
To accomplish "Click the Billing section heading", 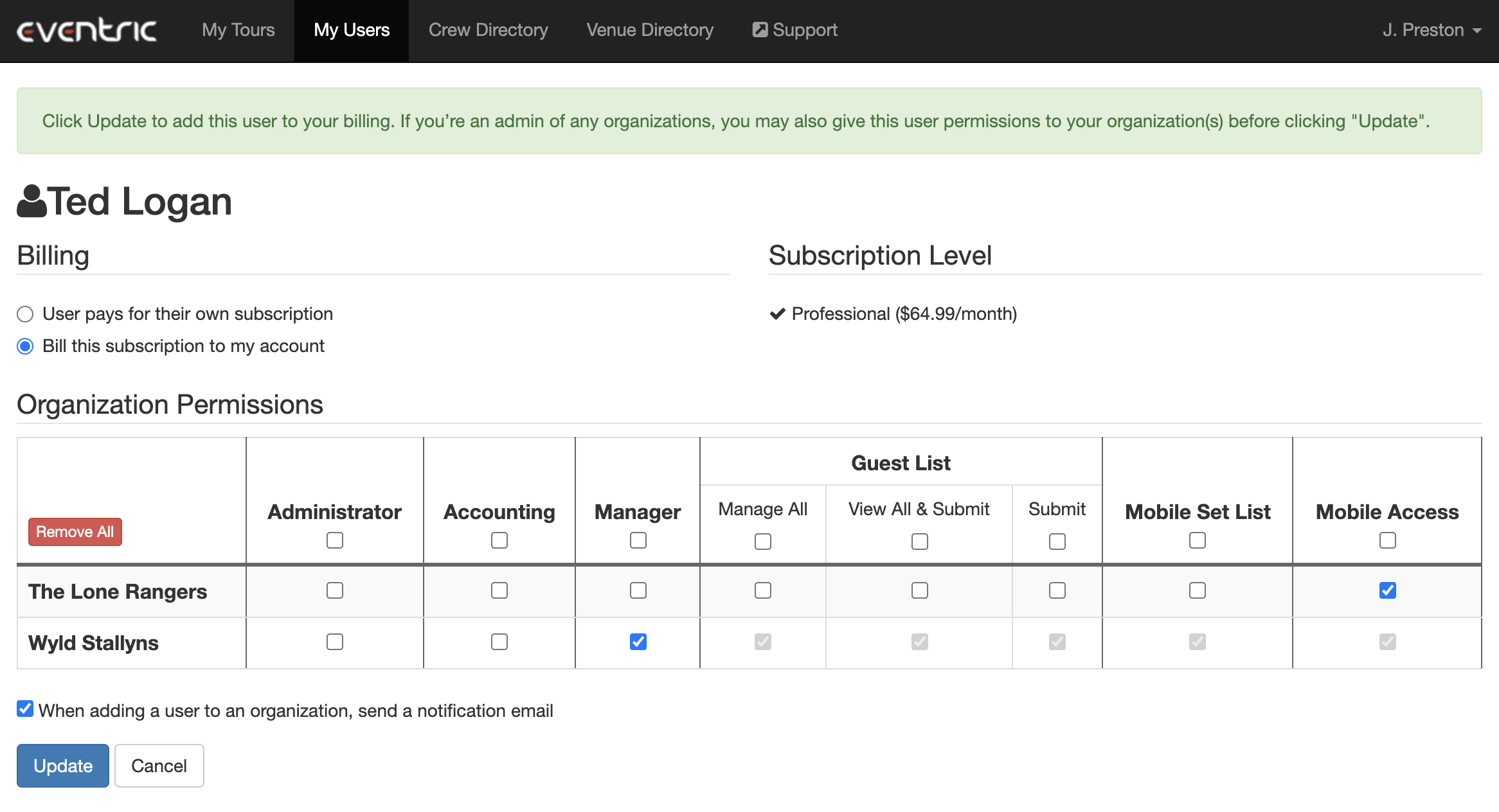I will (x=53, y=256).
